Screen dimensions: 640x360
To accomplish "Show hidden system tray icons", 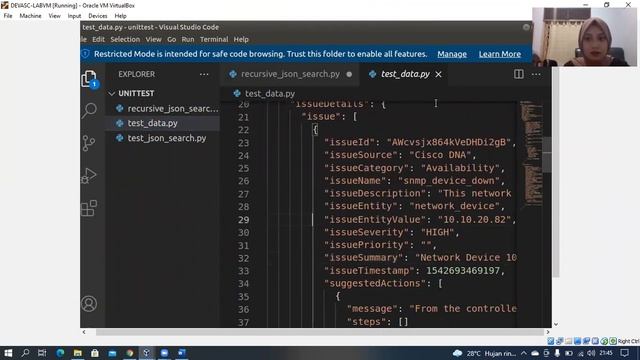I will (524, 353).
